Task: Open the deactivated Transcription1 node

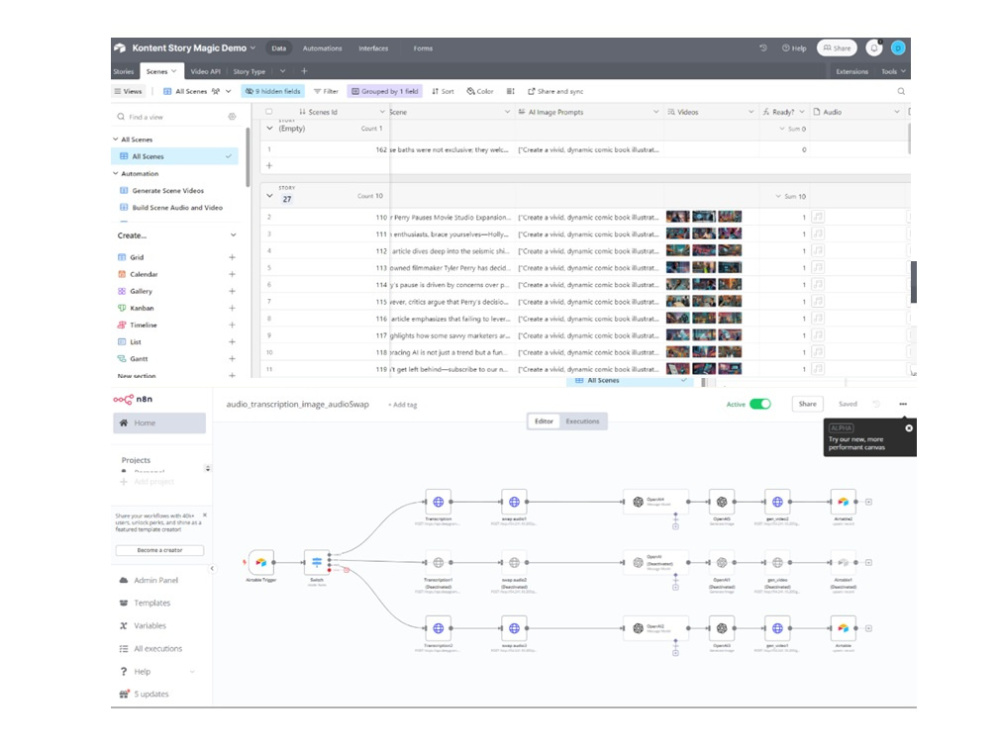Action: [x=438, y=562]
